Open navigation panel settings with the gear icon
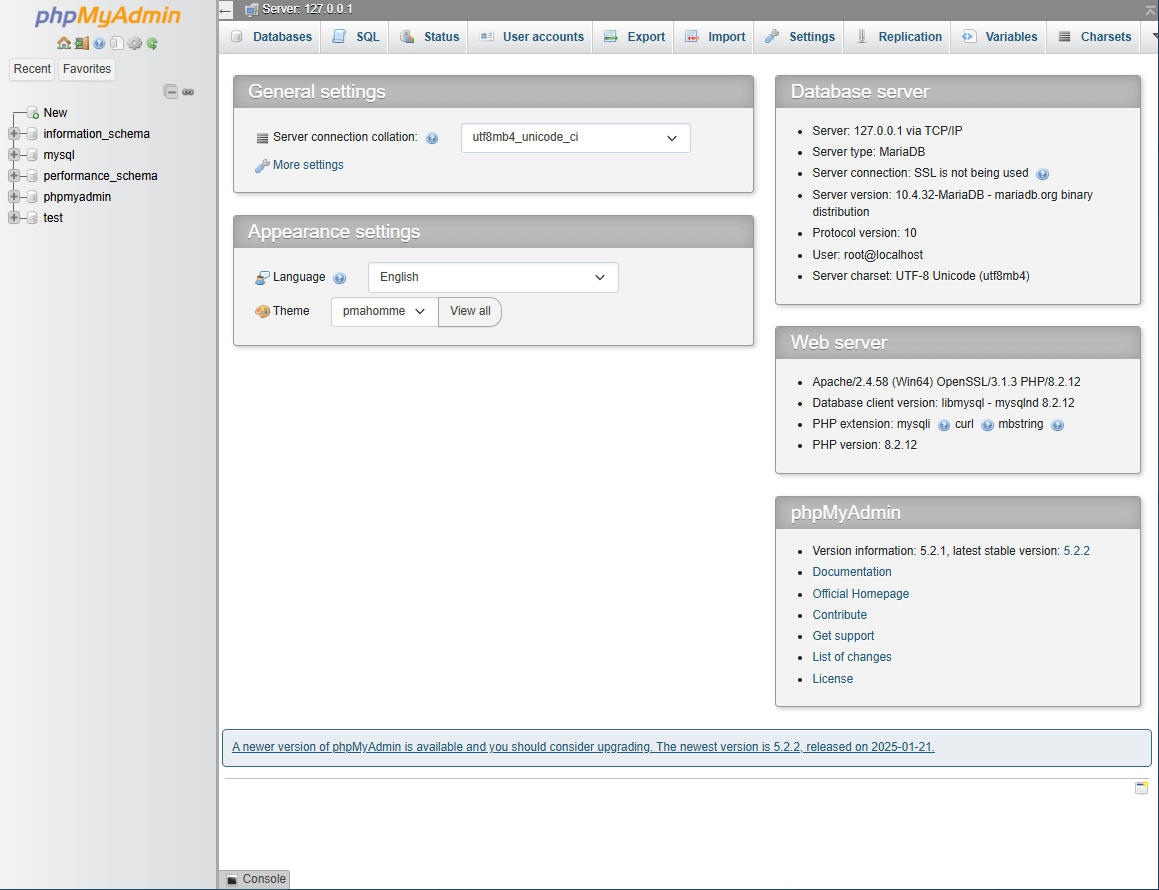The image size is (1159, 890). (x=134, y=44)
